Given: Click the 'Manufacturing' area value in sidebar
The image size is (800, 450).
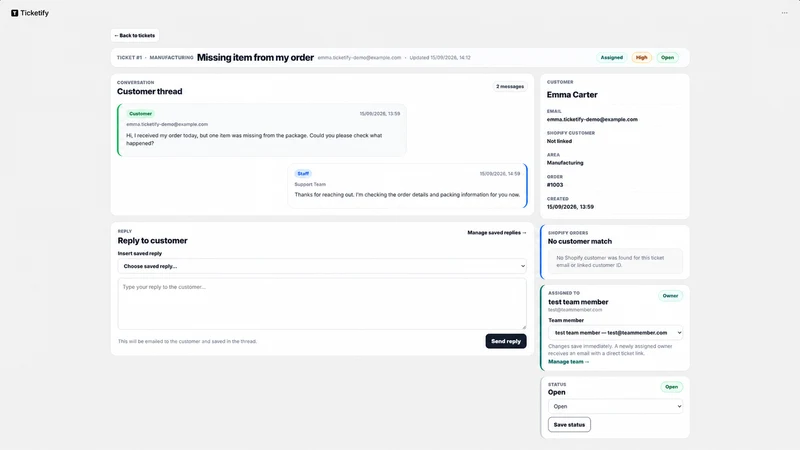Looking at the screenshot, I should [x=565, y=163].
